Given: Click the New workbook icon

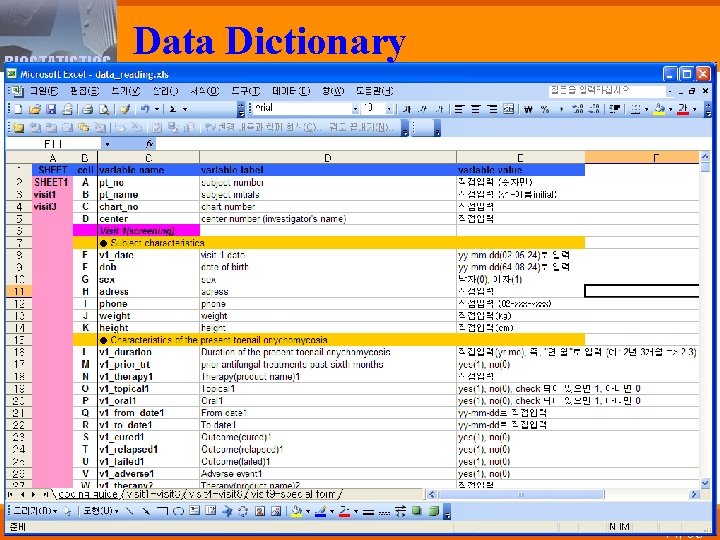Looking at the screenshot, I should click(x=18, y=109).
